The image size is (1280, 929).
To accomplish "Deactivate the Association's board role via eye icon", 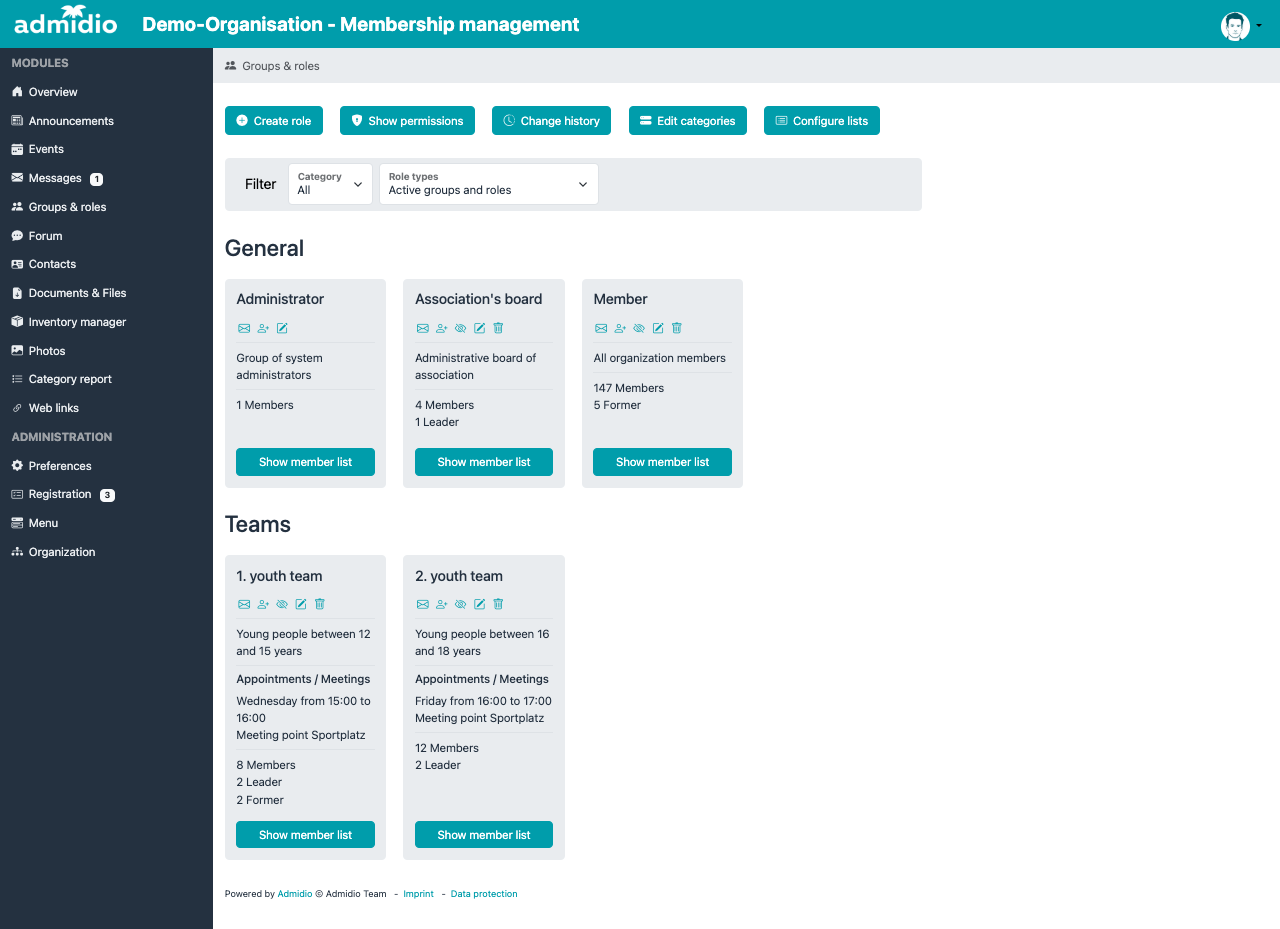I will tap(460, 328).
